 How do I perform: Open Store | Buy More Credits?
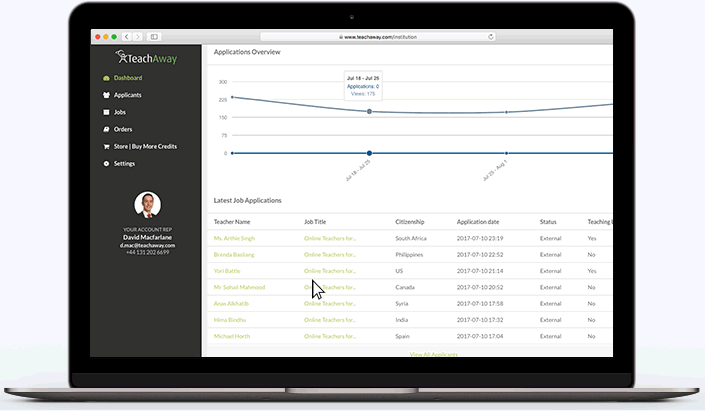click(x=145, y=147)
